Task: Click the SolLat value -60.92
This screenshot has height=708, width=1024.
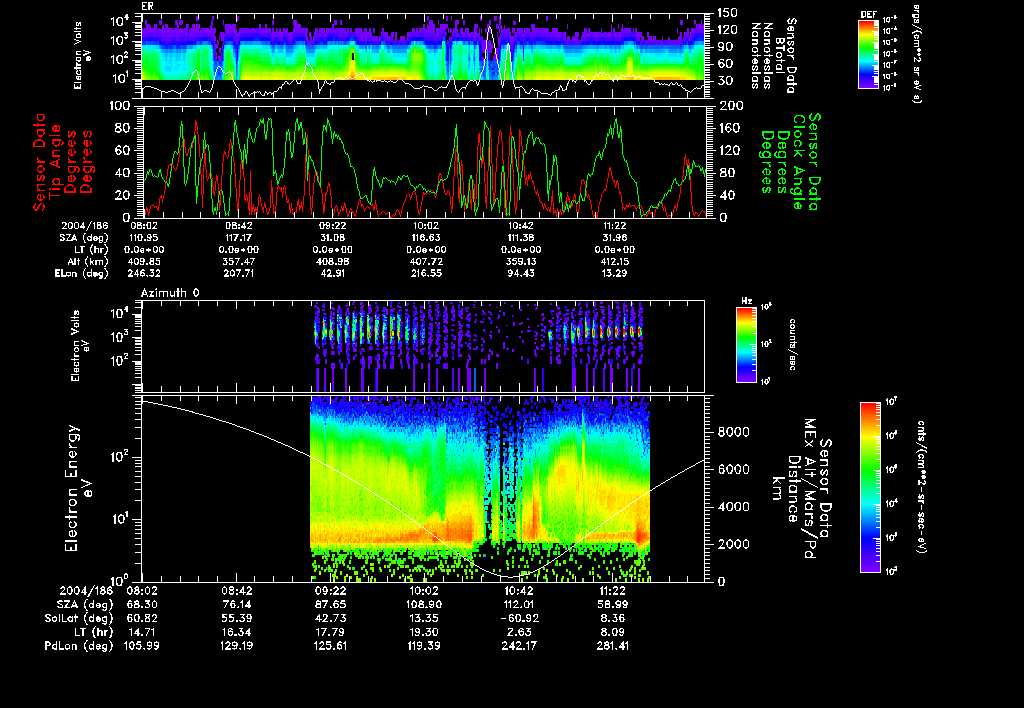Action: 519,619
